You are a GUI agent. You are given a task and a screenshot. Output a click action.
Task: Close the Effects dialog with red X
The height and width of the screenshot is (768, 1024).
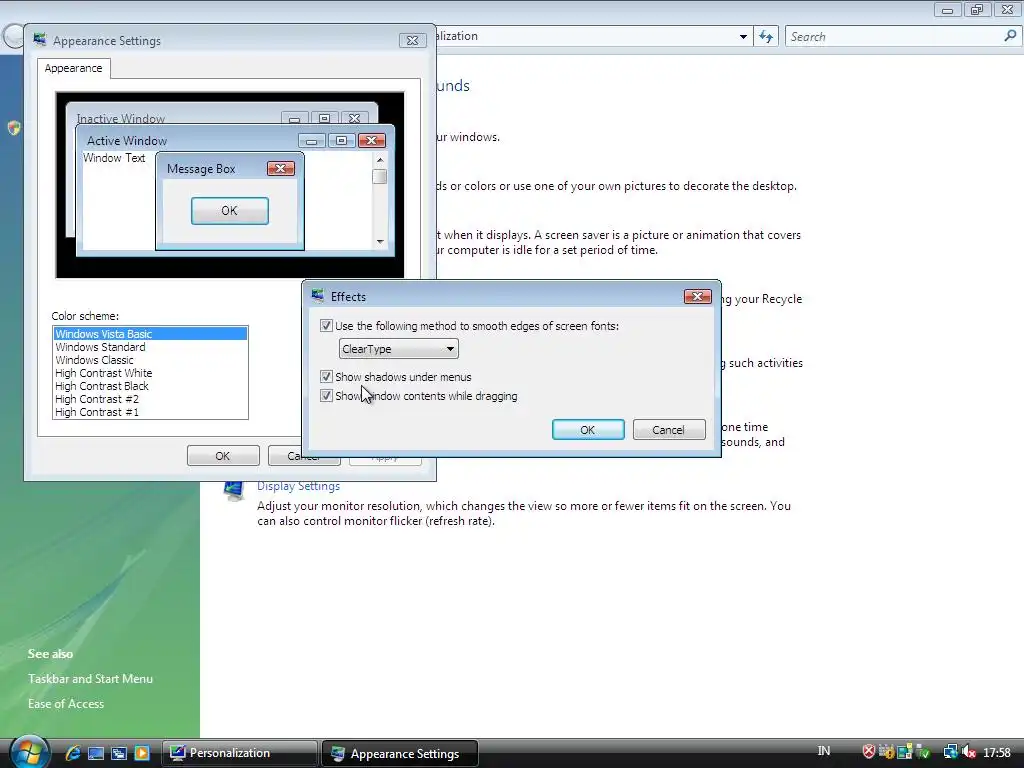tap(697, 296)
